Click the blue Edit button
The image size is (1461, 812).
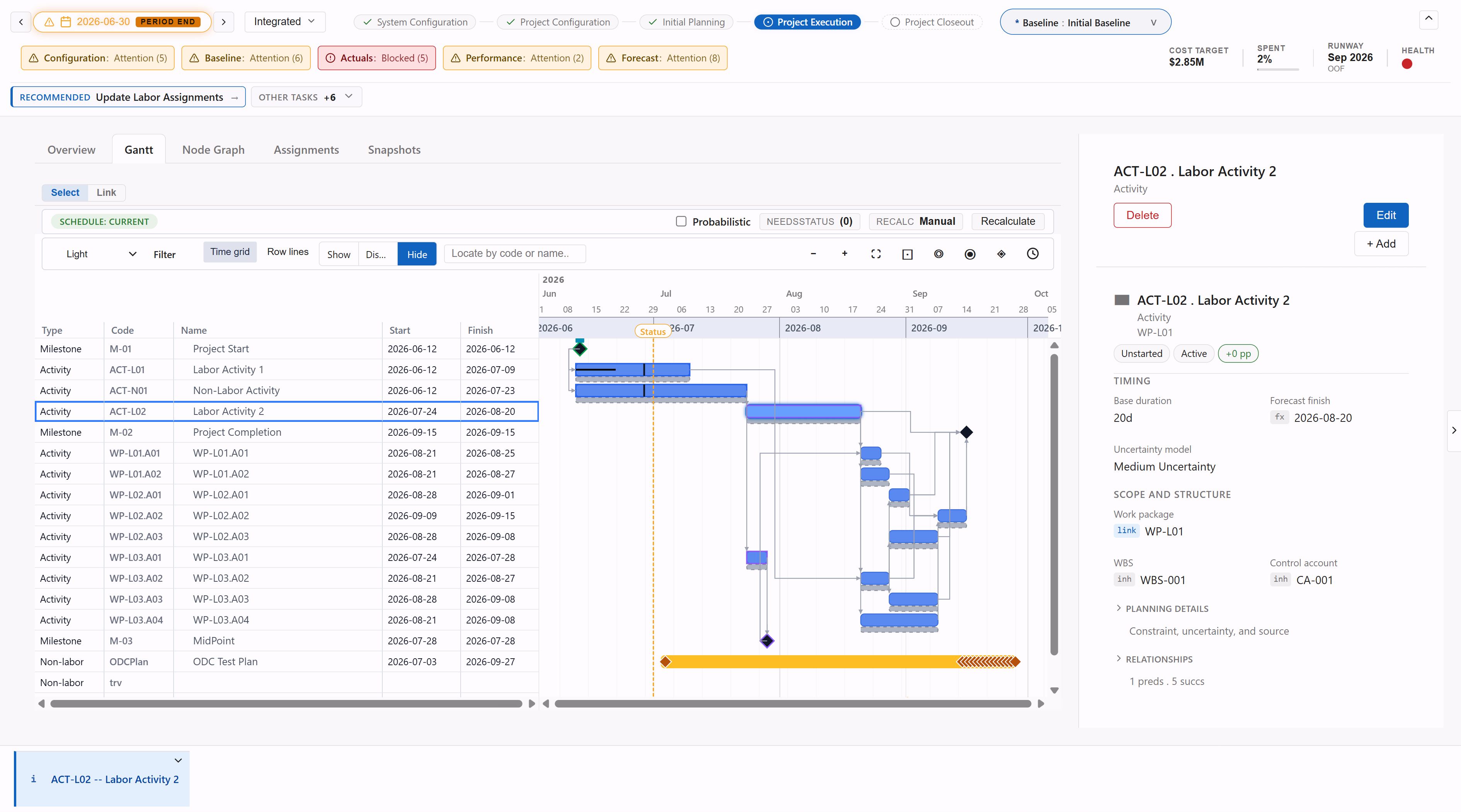click(x=1386, y=215)
